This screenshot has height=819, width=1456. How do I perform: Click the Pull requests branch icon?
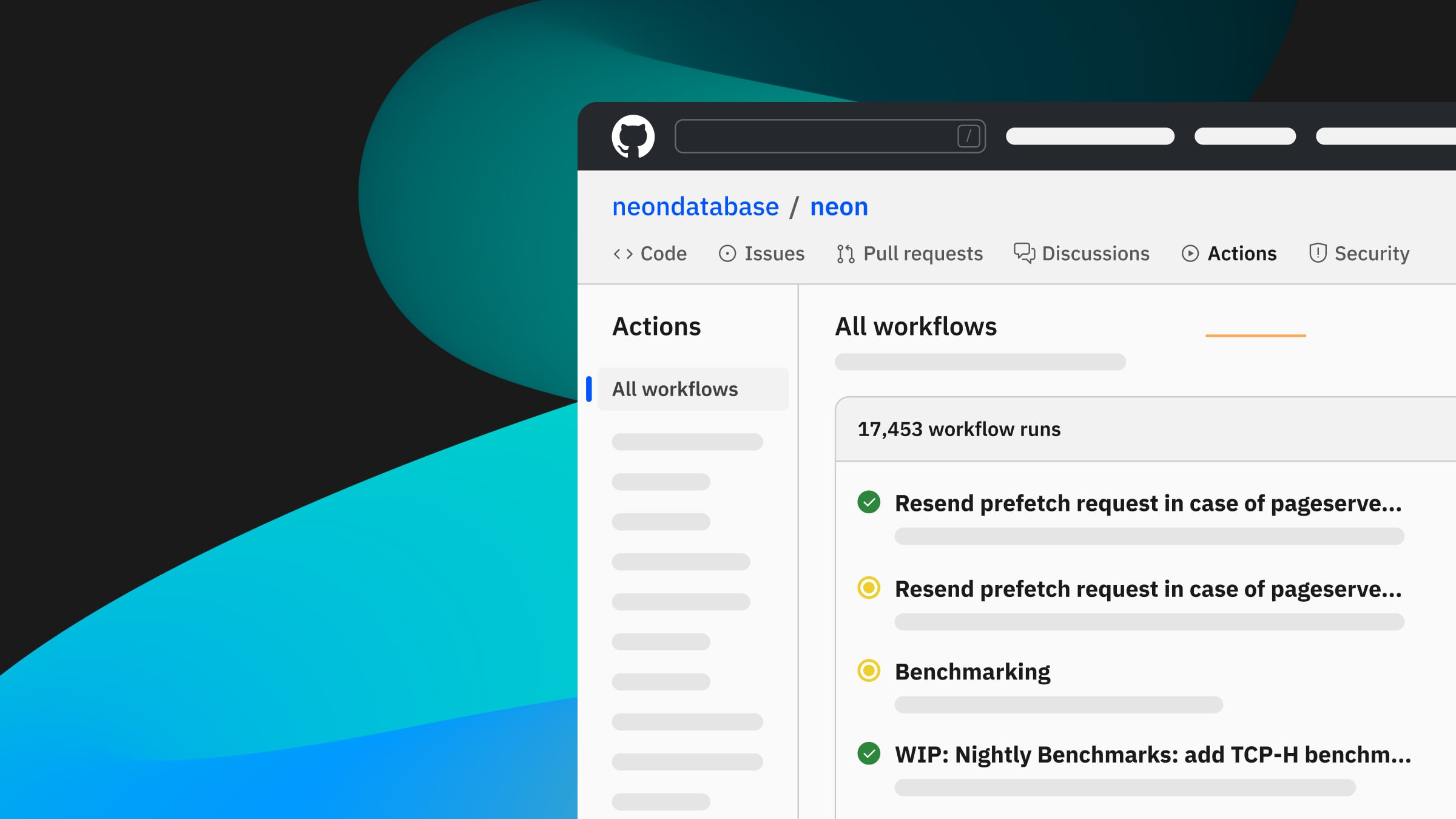pyautogui.click(x=845, y=254)
